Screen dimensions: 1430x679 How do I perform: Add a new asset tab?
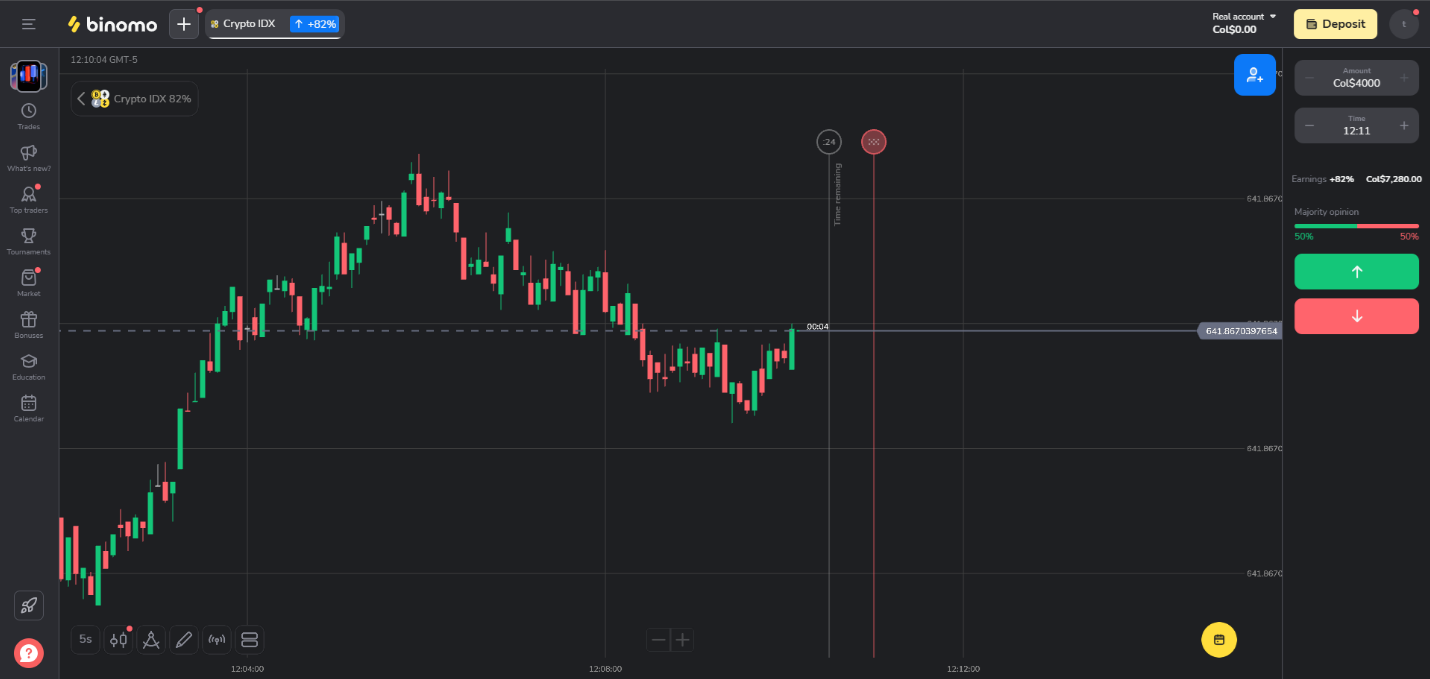(183, 24)
